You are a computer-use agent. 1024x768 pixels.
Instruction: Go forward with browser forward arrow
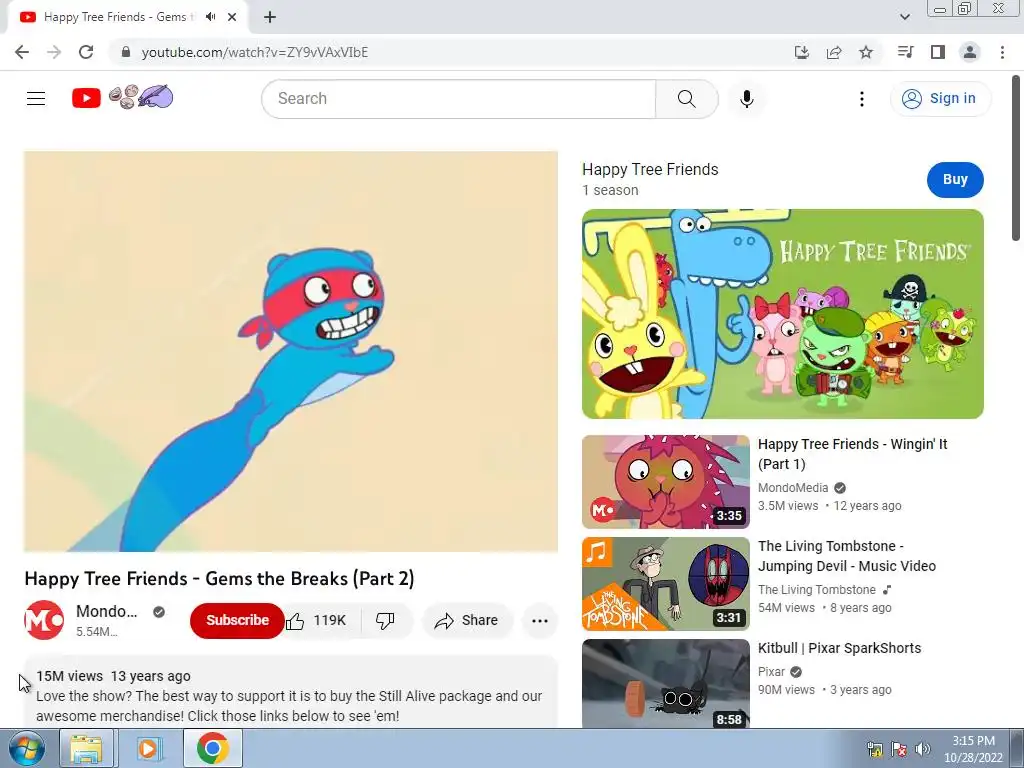pos(54,52)
